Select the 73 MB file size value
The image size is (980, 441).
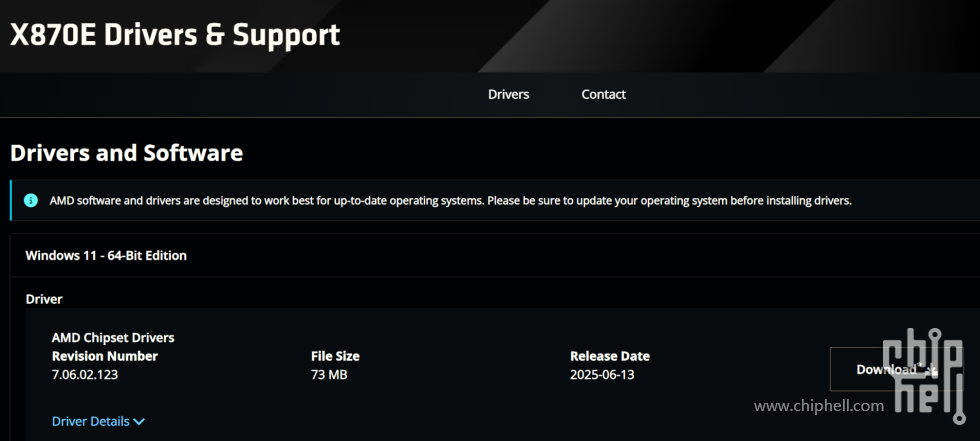[329, 375]
